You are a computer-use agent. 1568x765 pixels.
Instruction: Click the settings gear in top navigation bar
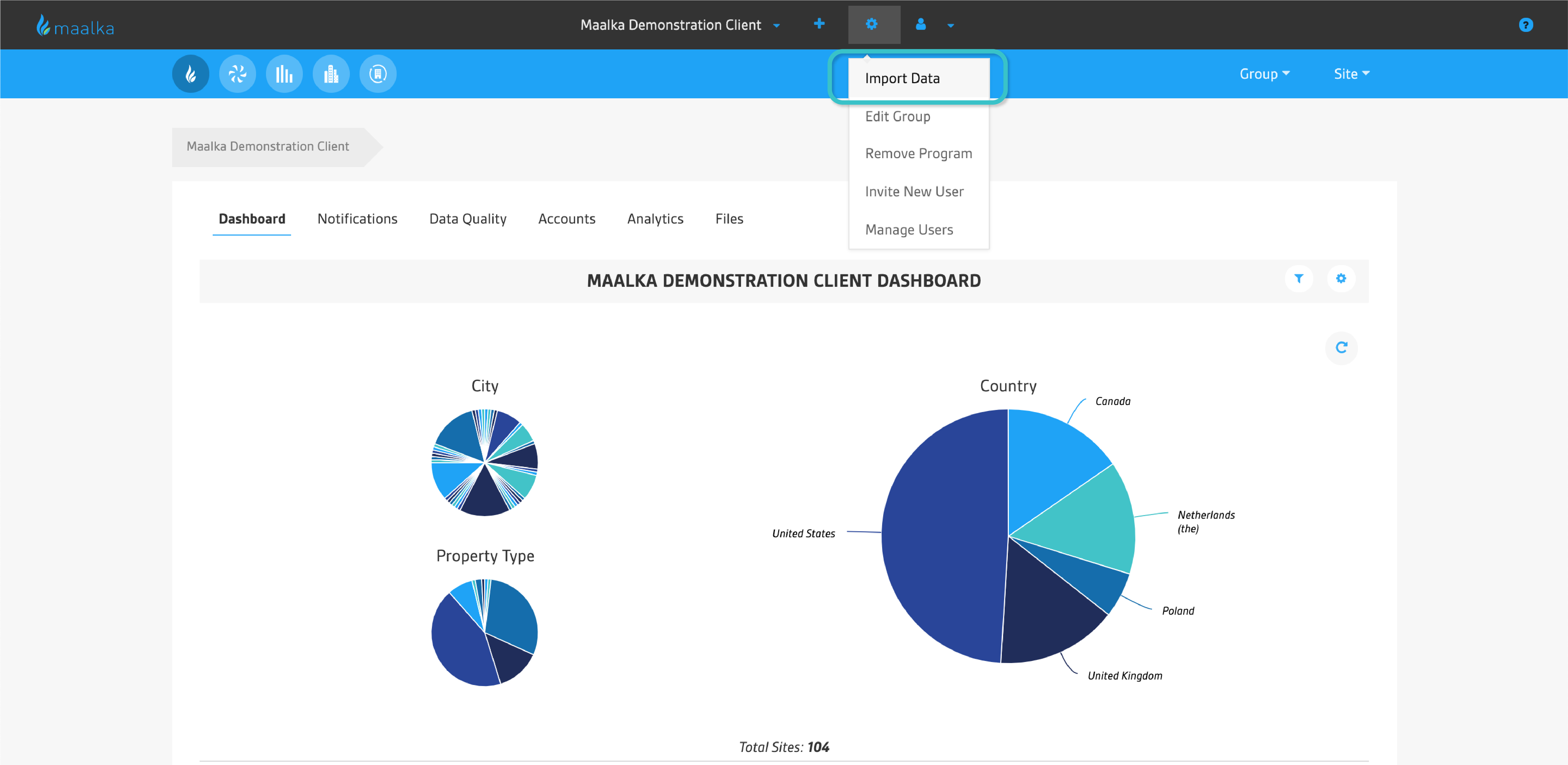coord(872,24)
